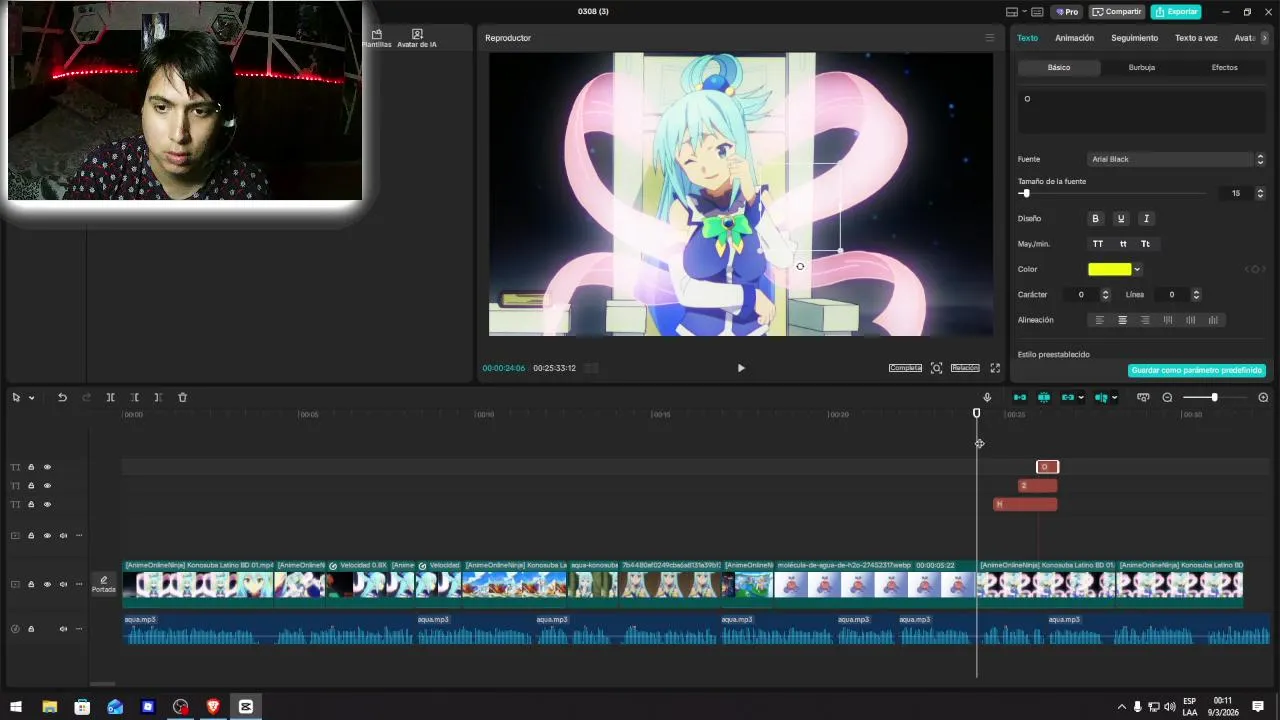Click the Exportar button

click(1176, 12)
